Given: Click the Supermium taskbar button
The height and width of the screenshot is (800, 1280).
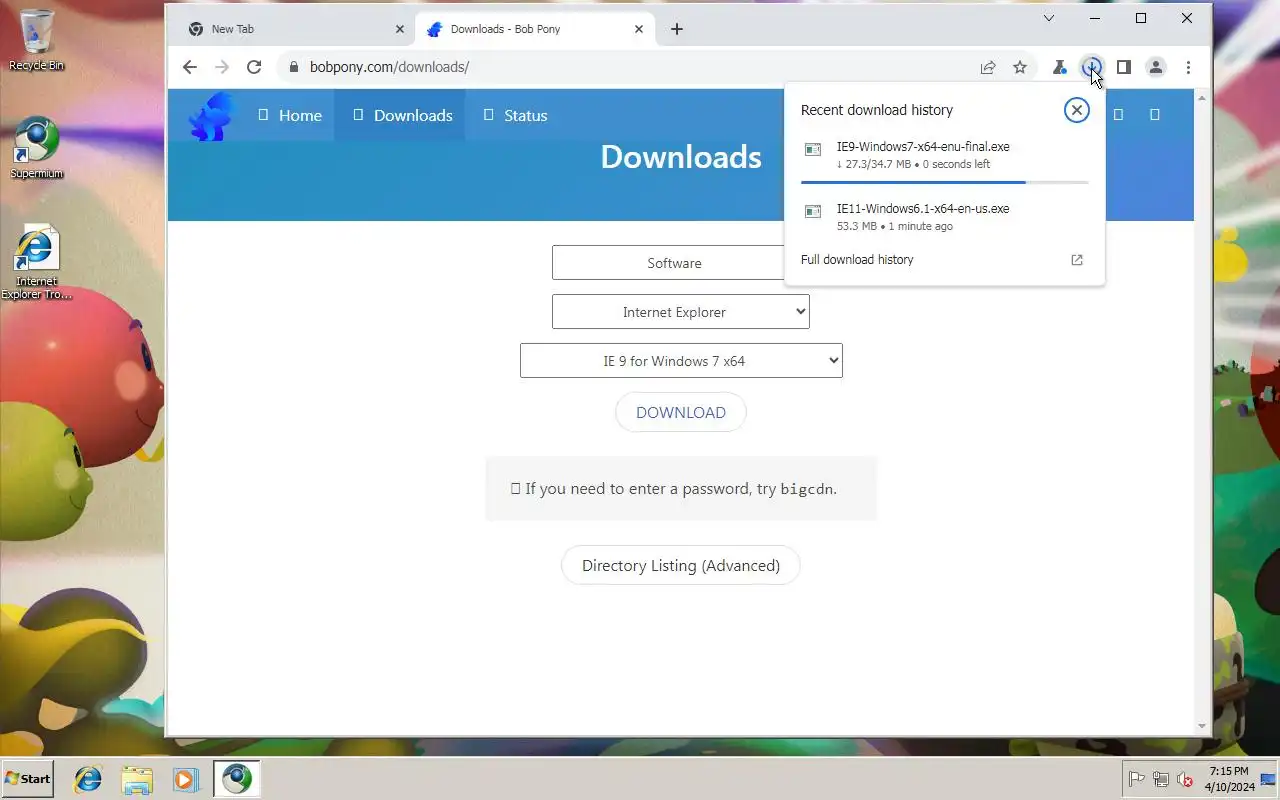Looking at the screenshot, I should (237, 779).
